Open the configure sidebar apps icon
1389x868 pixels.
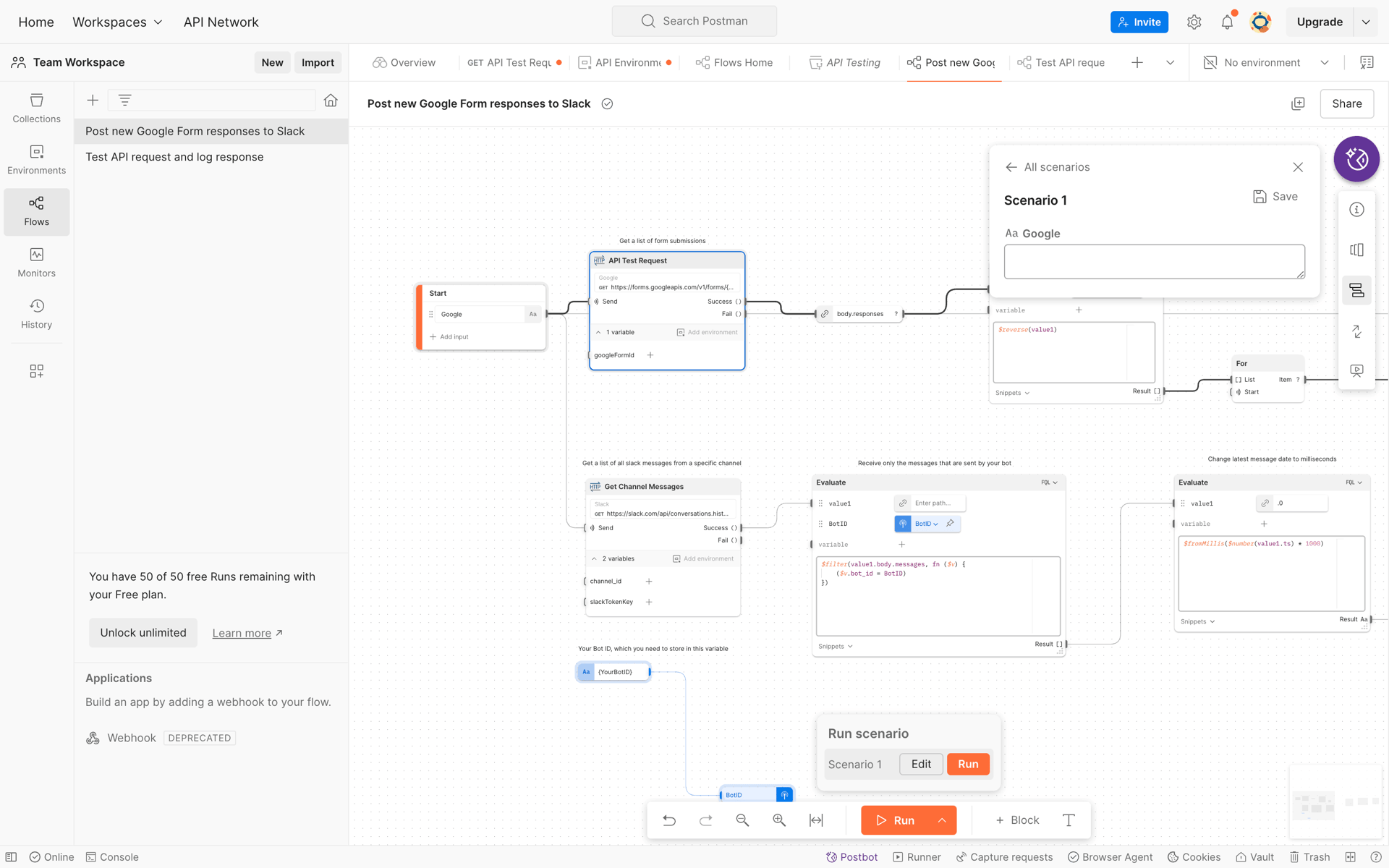[36, 371]
